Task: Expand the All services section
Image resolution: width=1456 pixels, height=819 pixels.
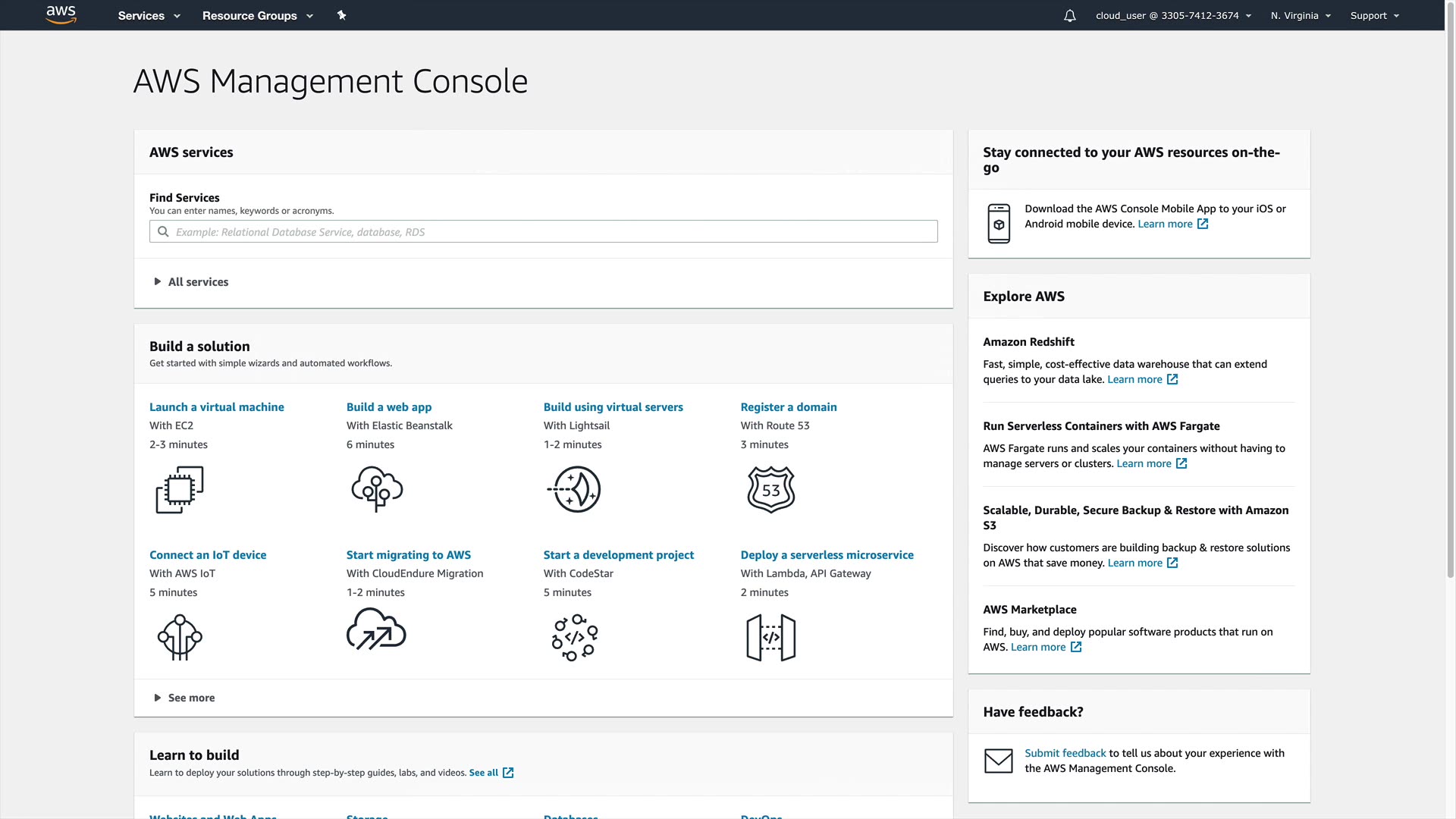Action: (197, 282)
